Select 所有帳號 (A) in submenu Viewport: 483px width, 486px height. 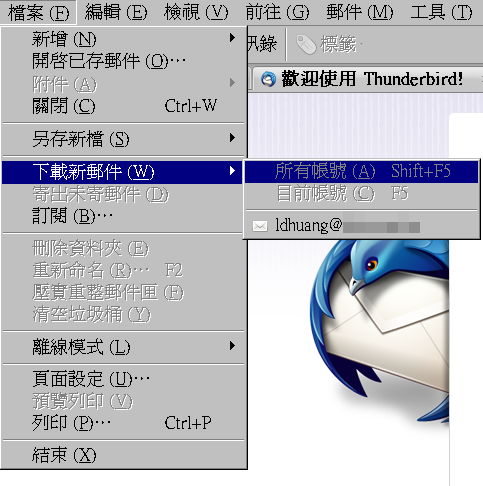click(x=361, y=172)
